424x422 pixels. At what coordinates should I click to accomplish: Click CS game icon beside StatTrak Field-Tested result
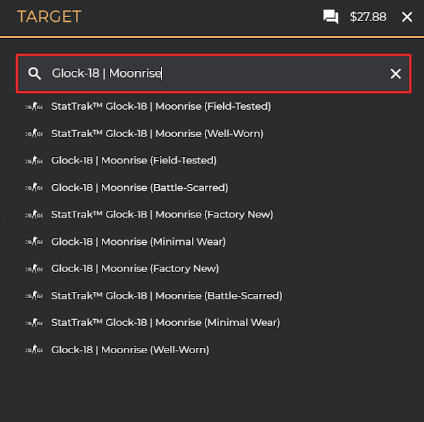coord(34,107)
